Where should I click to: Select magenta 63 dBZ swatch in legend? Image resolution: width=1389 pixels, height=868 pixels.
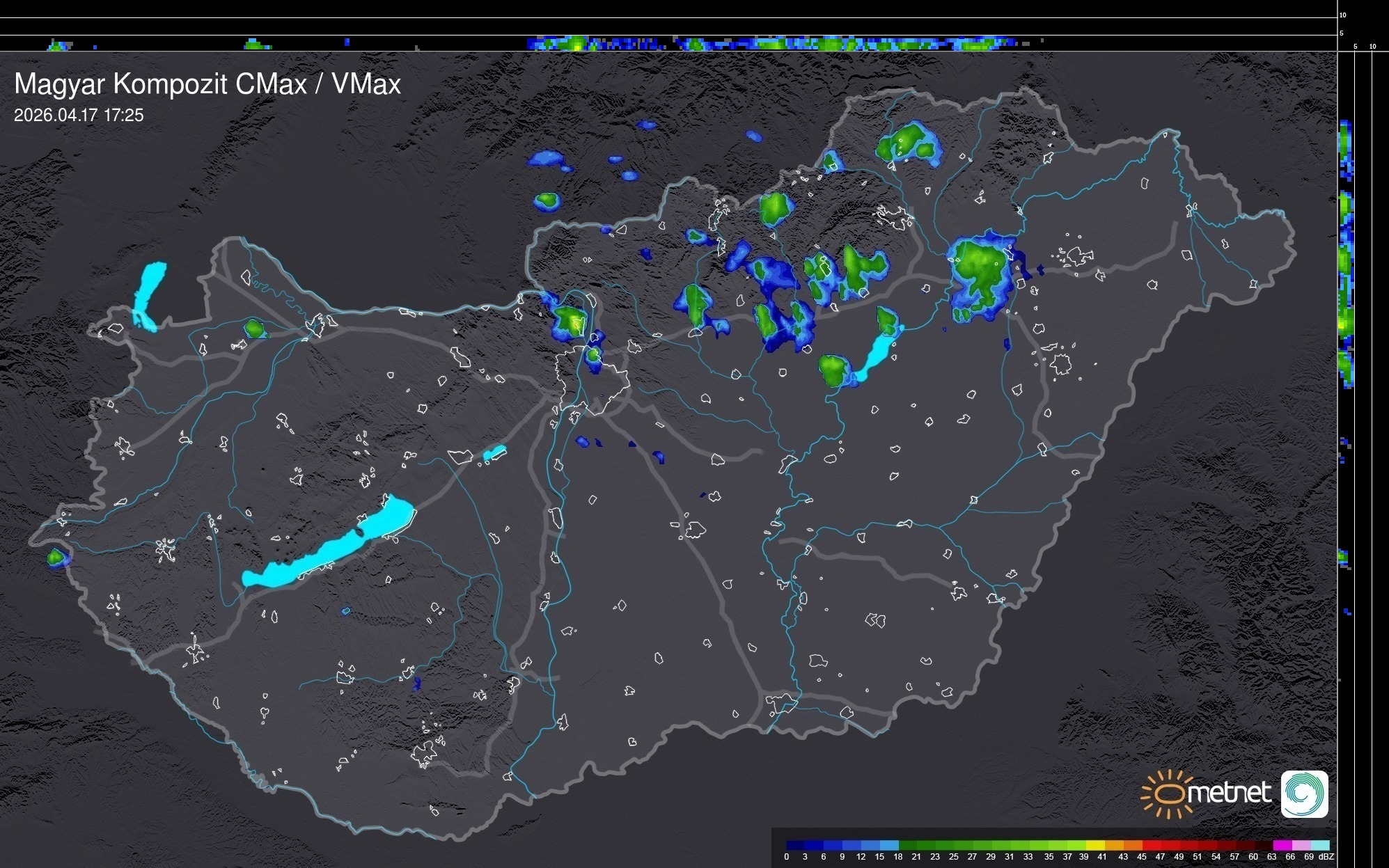coord(1282,845)
